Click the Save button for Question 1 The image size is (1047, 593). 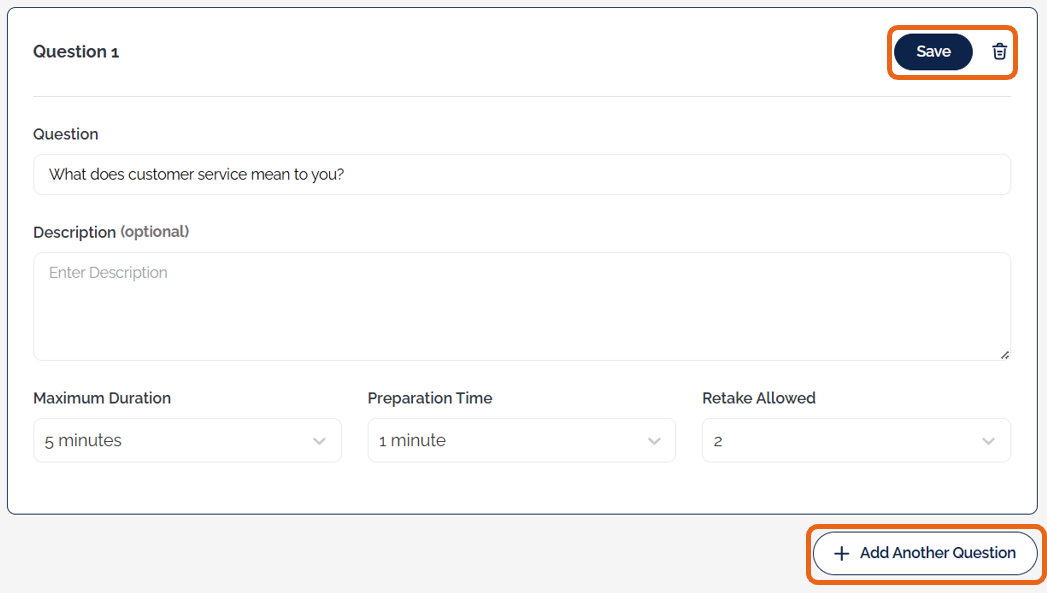[x=932, y=52]
